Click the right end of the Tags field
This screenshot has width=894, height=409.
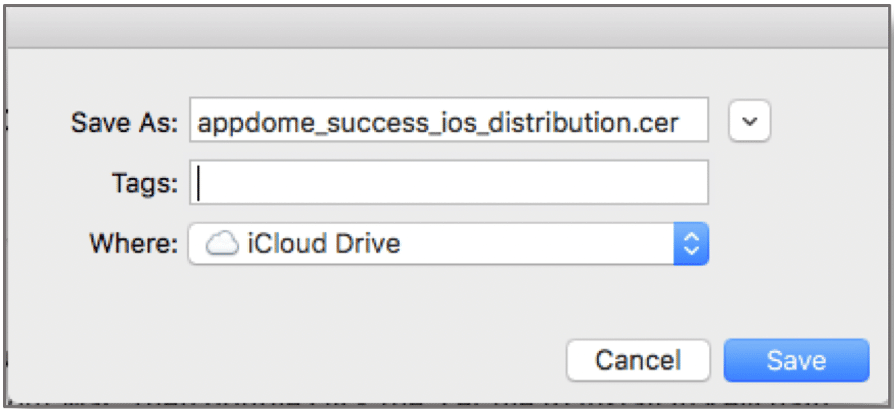[690, 183]
